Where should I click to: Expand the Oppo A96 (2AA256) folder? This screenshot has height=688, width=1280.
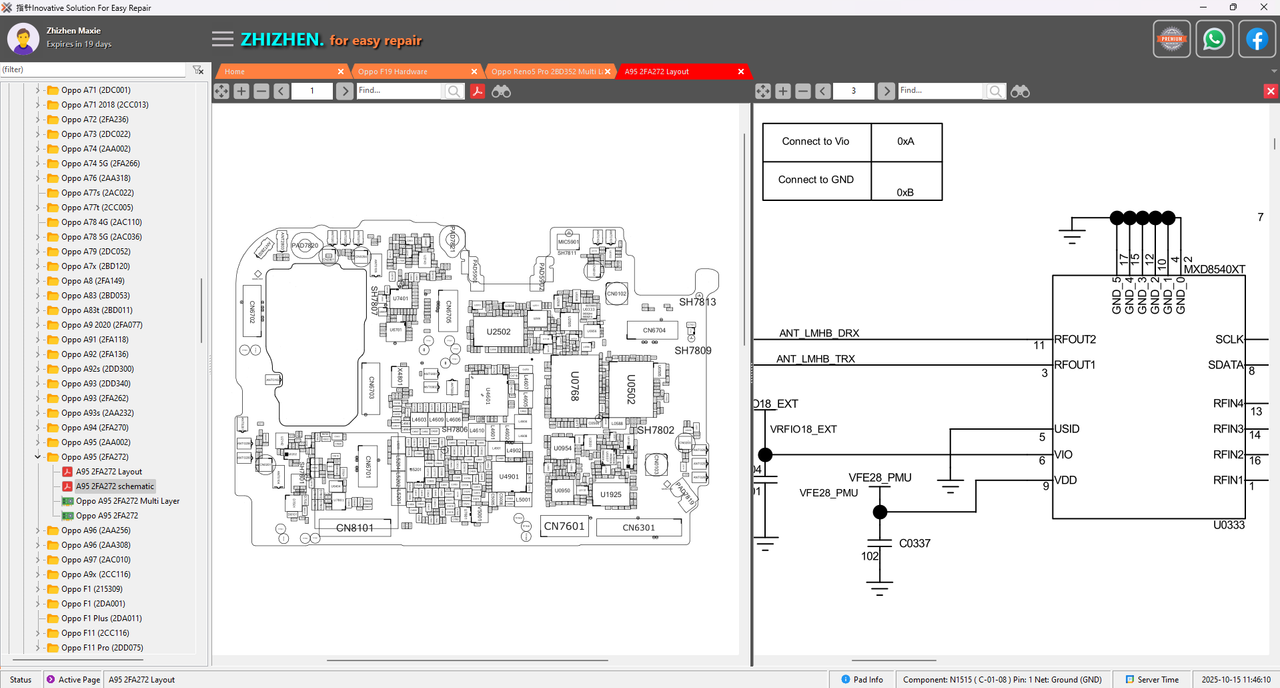38,530
